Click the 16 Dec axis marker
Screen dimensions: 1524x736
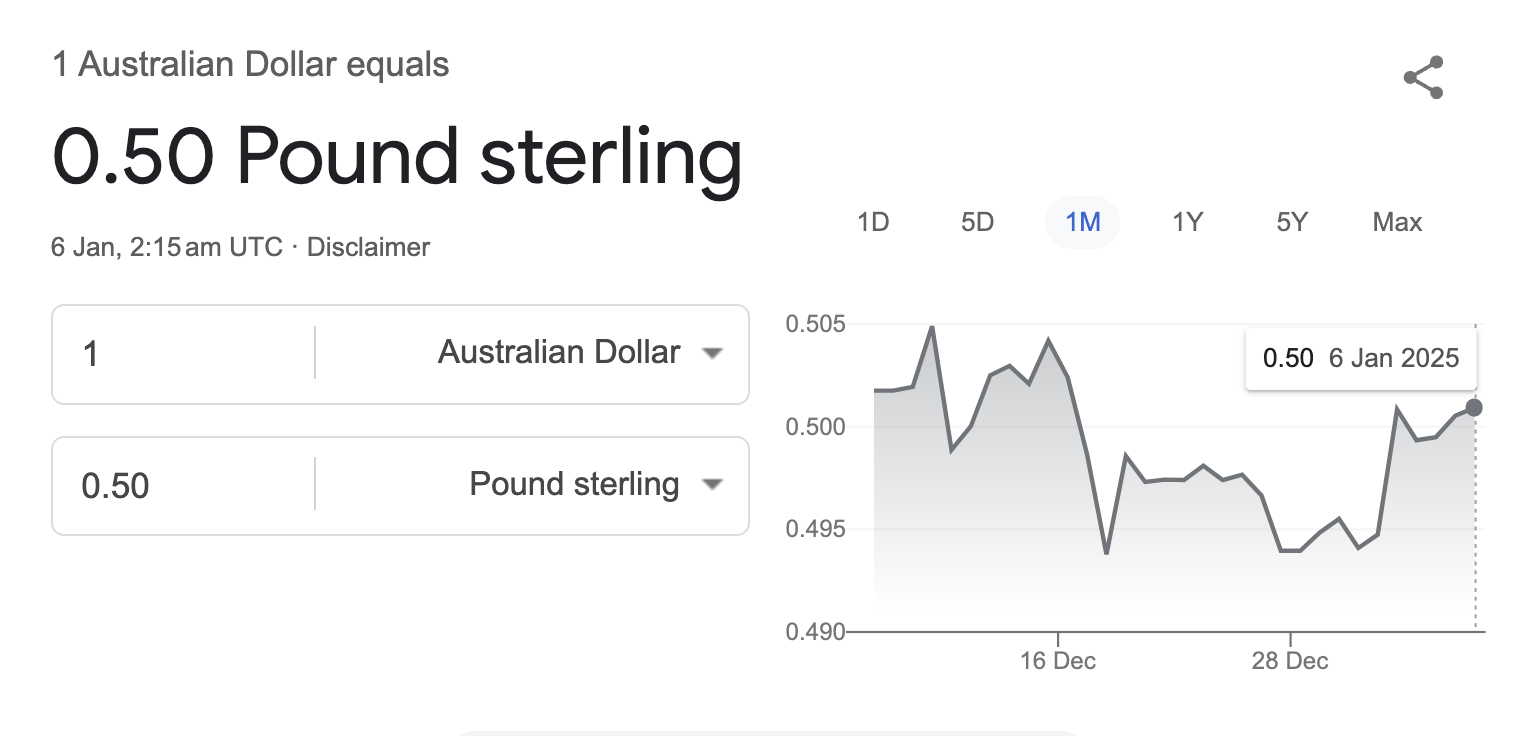click(x=1059, y=660)
